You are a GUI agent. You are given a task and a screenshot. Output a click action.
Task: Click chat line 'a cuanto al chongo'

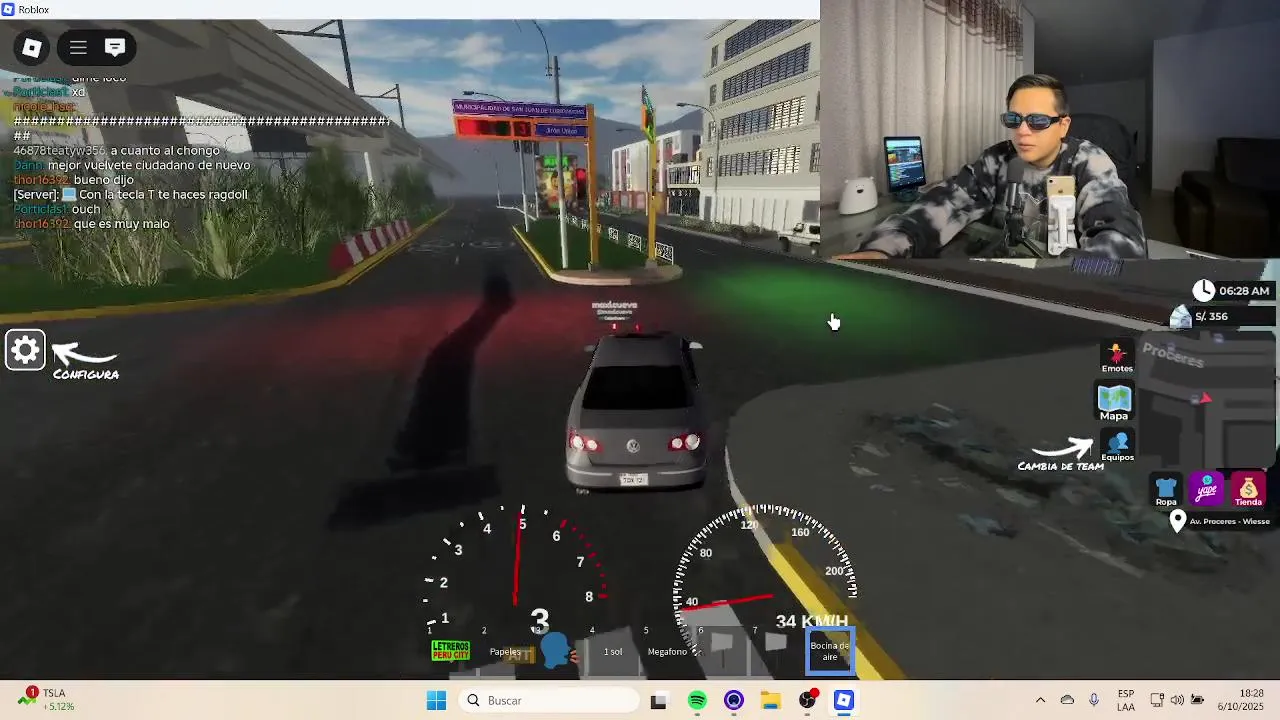[x=164, y=150]
